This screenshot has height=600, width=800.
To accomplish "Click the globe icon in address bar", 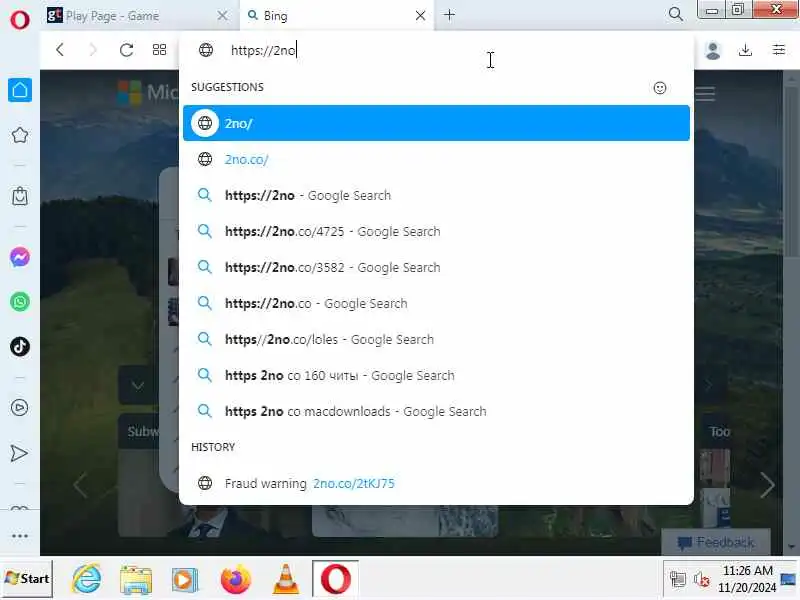I will point(206,50).
